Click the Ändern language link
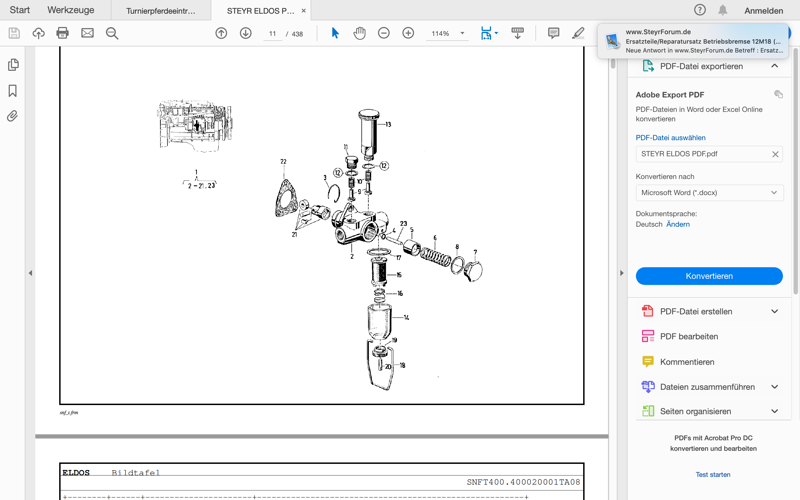800x500 pixels. tap(677, 224)
